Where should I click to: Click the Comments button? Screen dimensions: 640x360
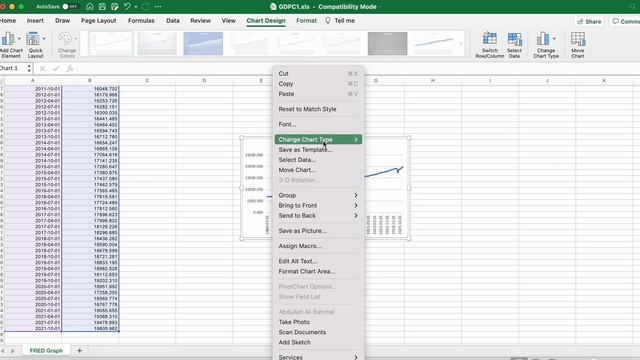624,21
